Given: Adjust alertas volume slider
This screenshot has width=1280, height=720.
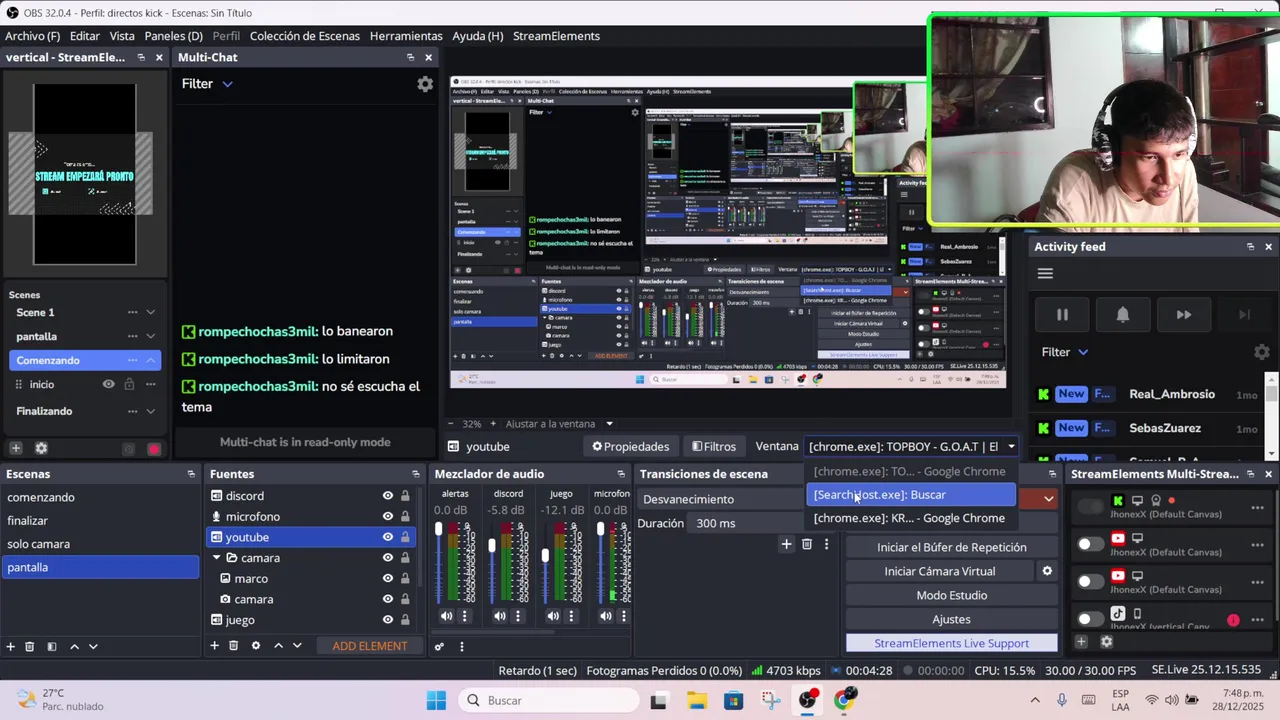Looking at the screenshot, I should click(438, 530).
